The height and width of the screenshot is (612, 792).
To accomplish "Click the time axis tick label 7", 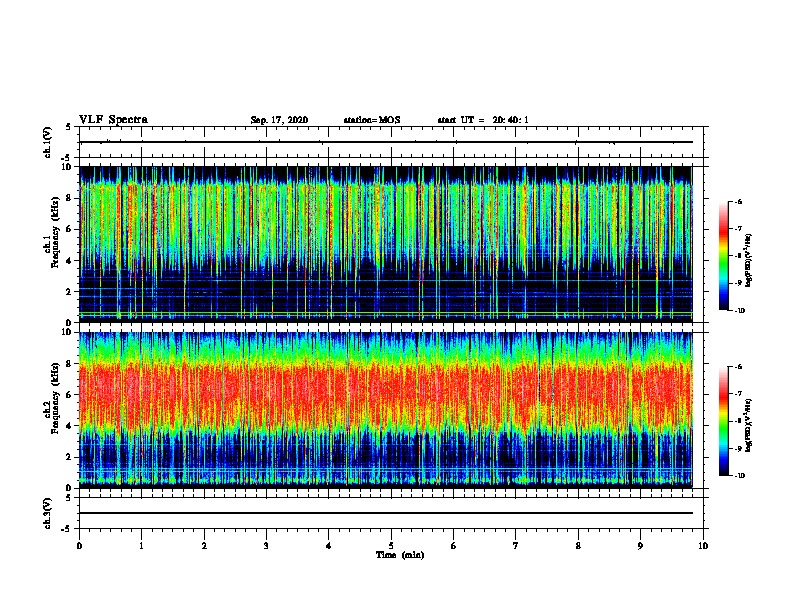I will point(516,546).
